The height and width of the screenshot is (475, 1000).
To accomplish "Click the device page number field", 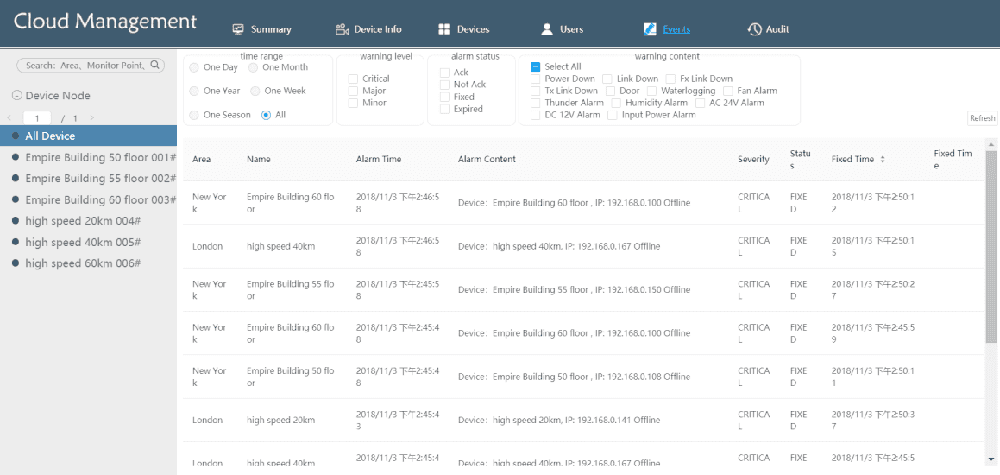I will 38,118.
